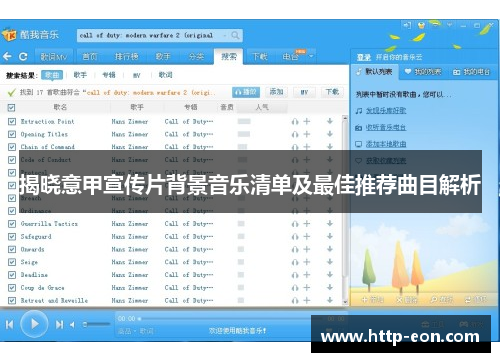Viewport: 500px width, 362px height.
Task: Click the song list scrollbar down arrow
Action: click(x=345, y=302)
